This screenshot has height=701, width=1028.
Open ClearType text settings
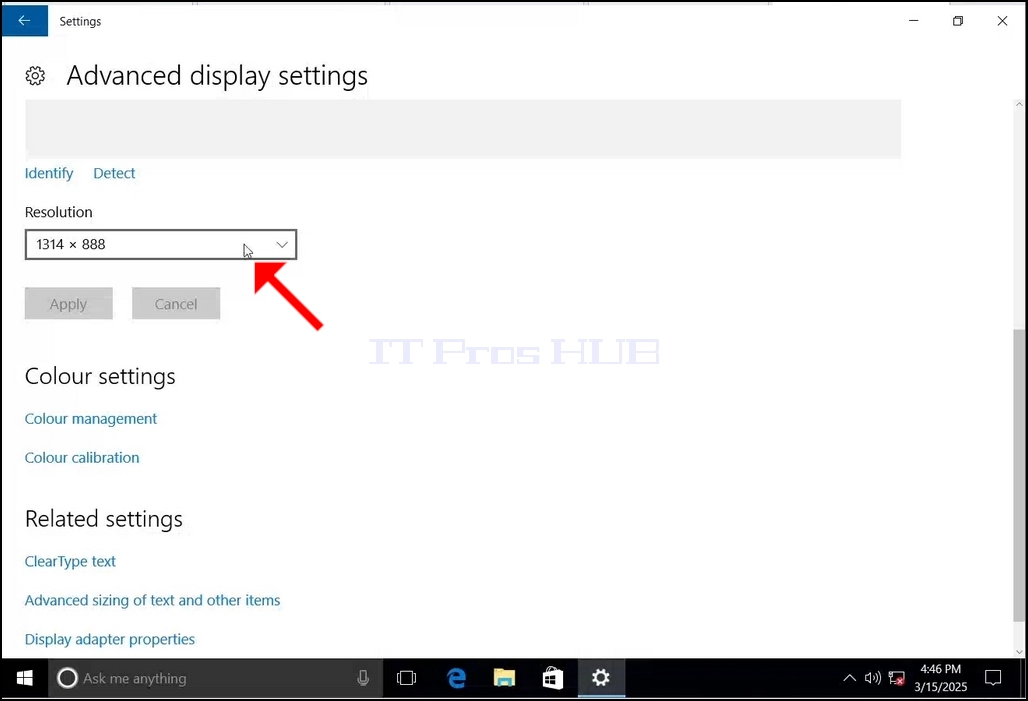pos(70,561)
